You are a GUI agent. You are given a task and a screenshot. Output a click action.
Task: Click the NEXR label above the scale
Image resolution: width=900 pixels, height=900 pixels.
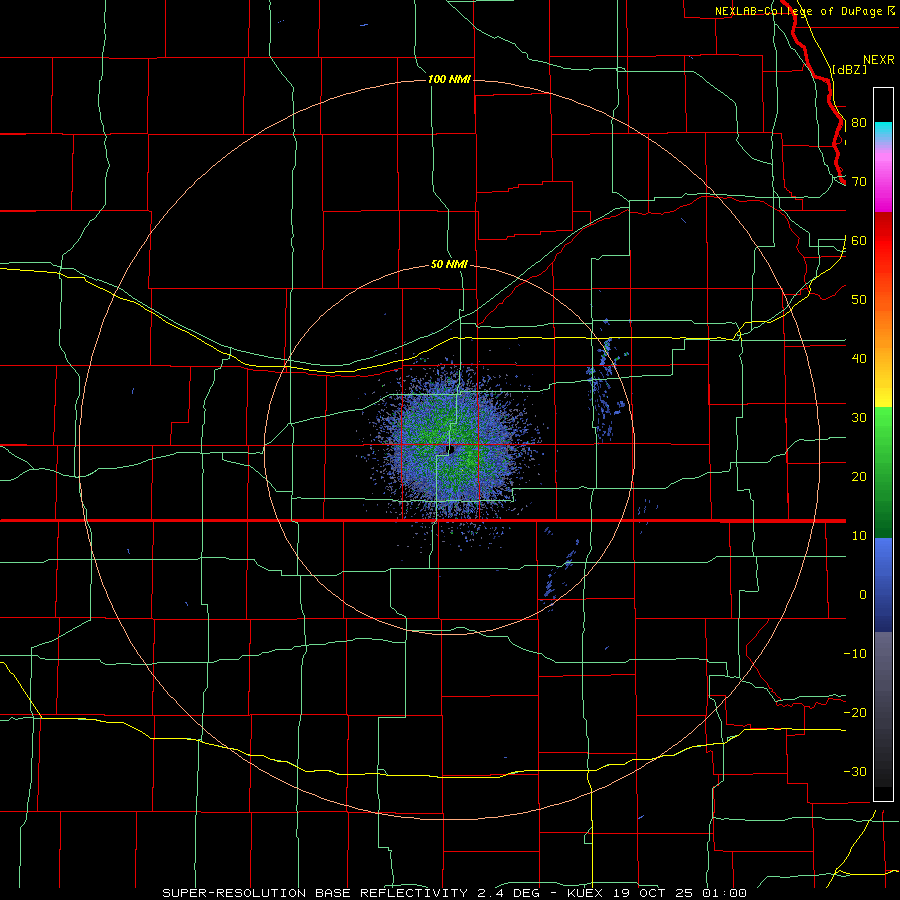click(x=878, y=60)
